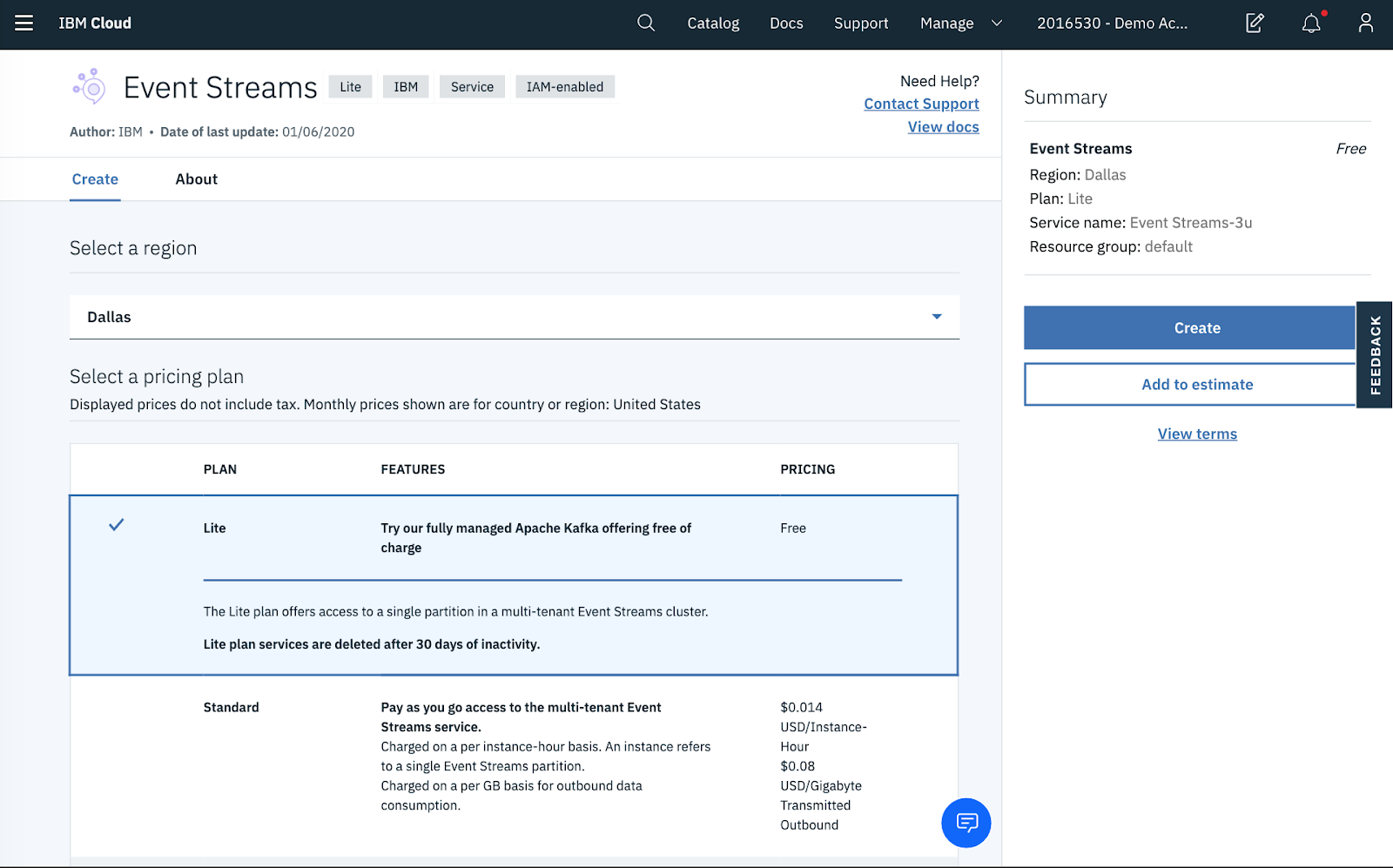Select the Standard pricing plan row
Image resolution: width=1393 pixels, height=868 pixels.
(x=514, y=766)
